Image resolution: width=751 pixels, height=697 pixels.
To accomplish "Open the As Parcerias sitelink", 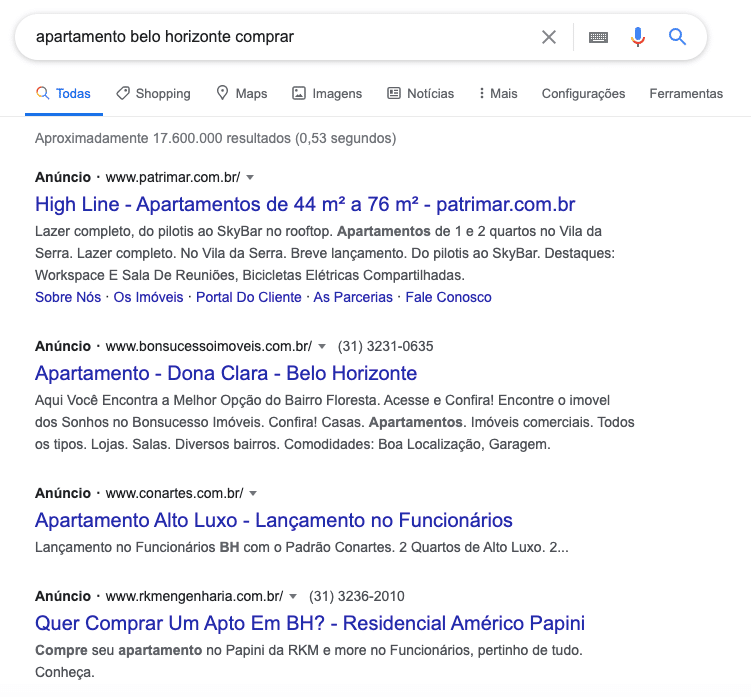I will tap(353, 297).
